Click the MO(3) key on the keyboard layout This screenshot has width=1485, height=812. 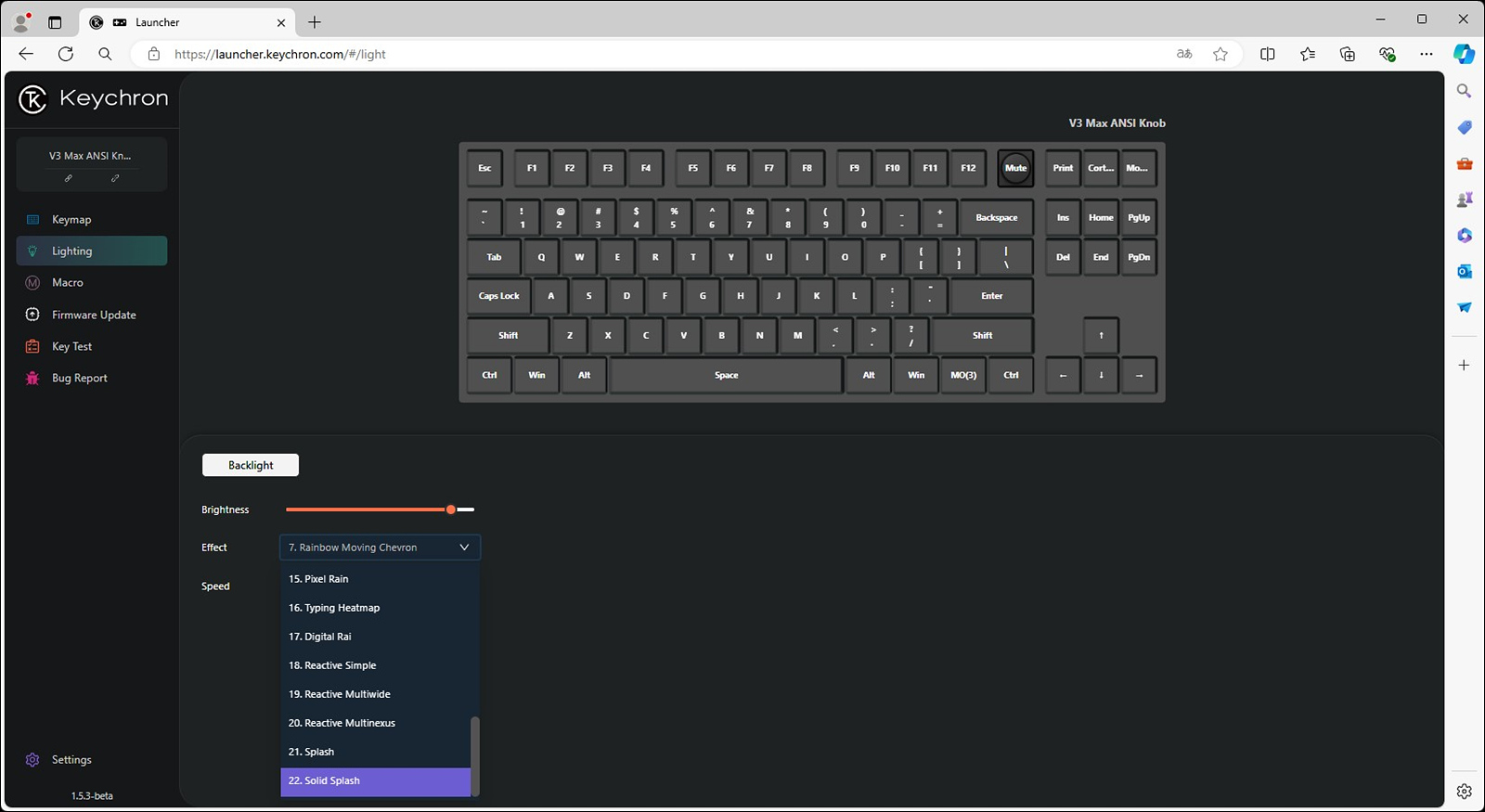pos(963,376)
